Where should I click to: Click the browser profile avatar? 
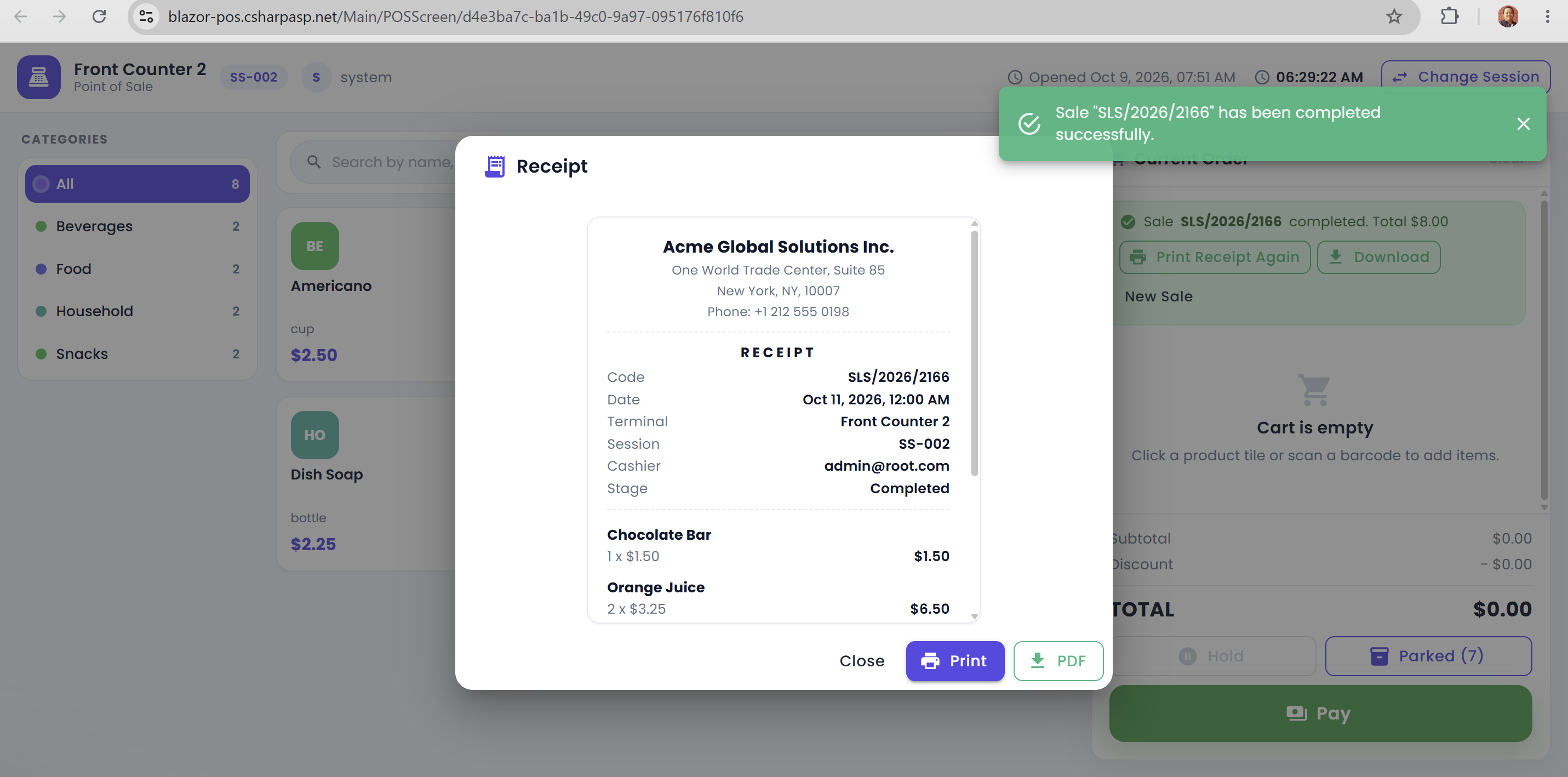point(1508,16)
